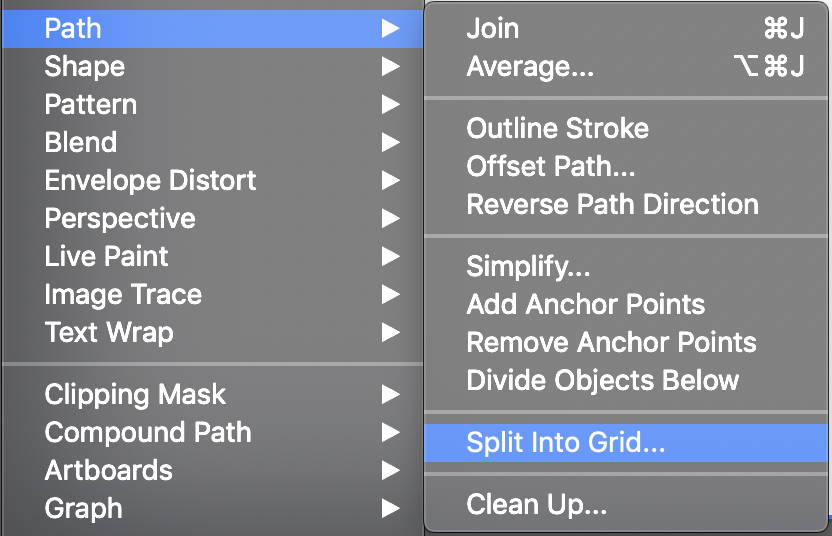Select Reverse Path Direction
This screenshot has height=536, width=832.
[612, 205]
